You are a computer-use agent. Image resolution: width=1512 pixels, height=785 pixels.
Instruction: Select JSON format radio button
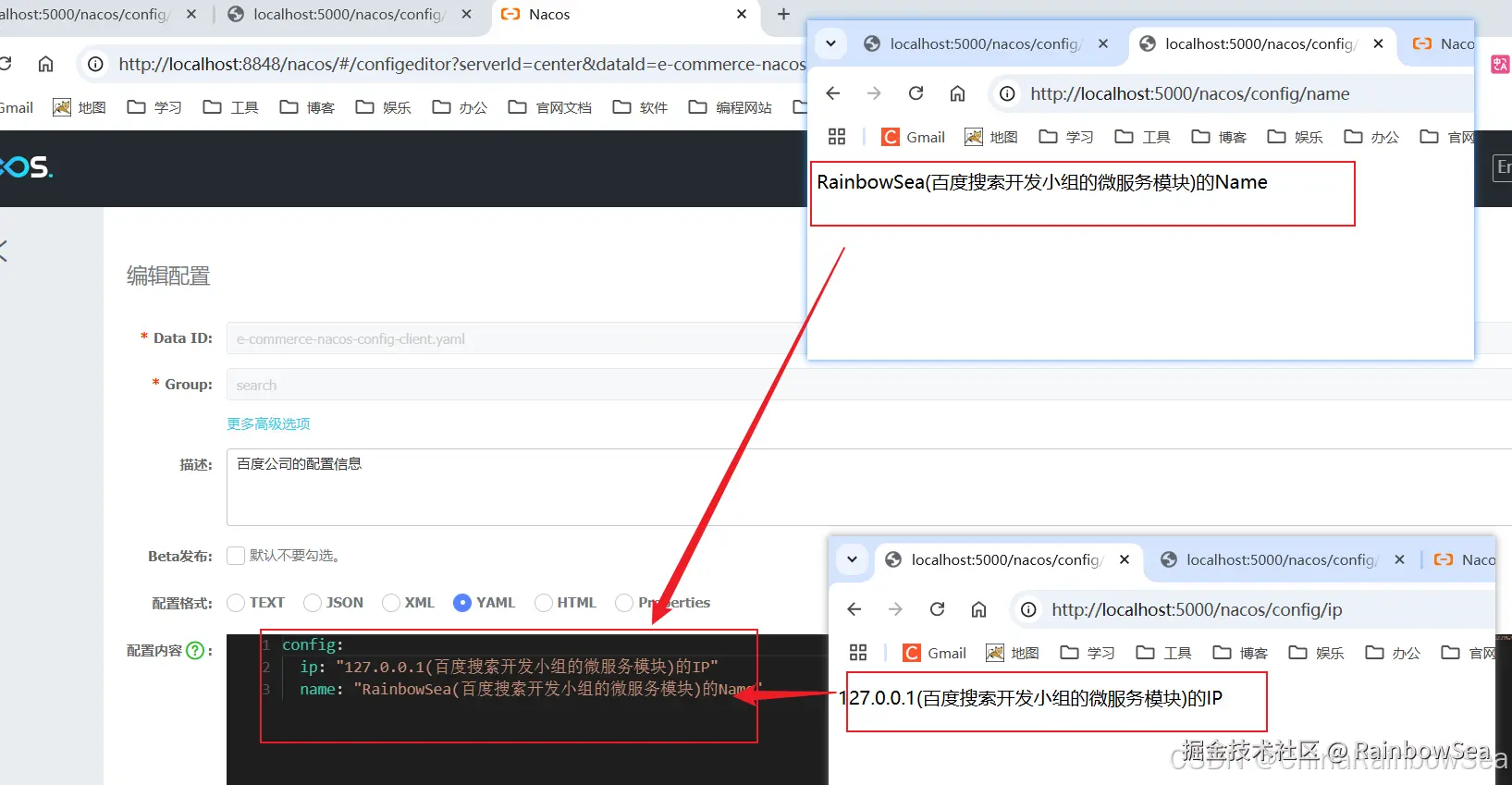click(x=313, y=602)
